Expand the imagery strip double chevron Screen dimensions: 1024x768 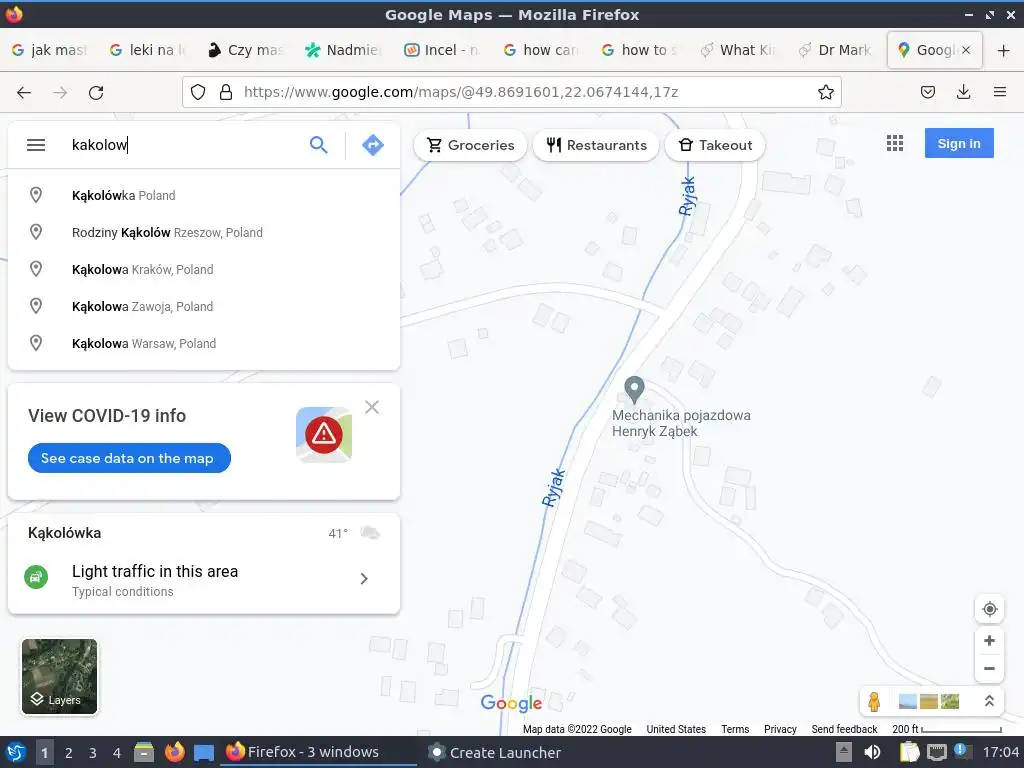989,701
